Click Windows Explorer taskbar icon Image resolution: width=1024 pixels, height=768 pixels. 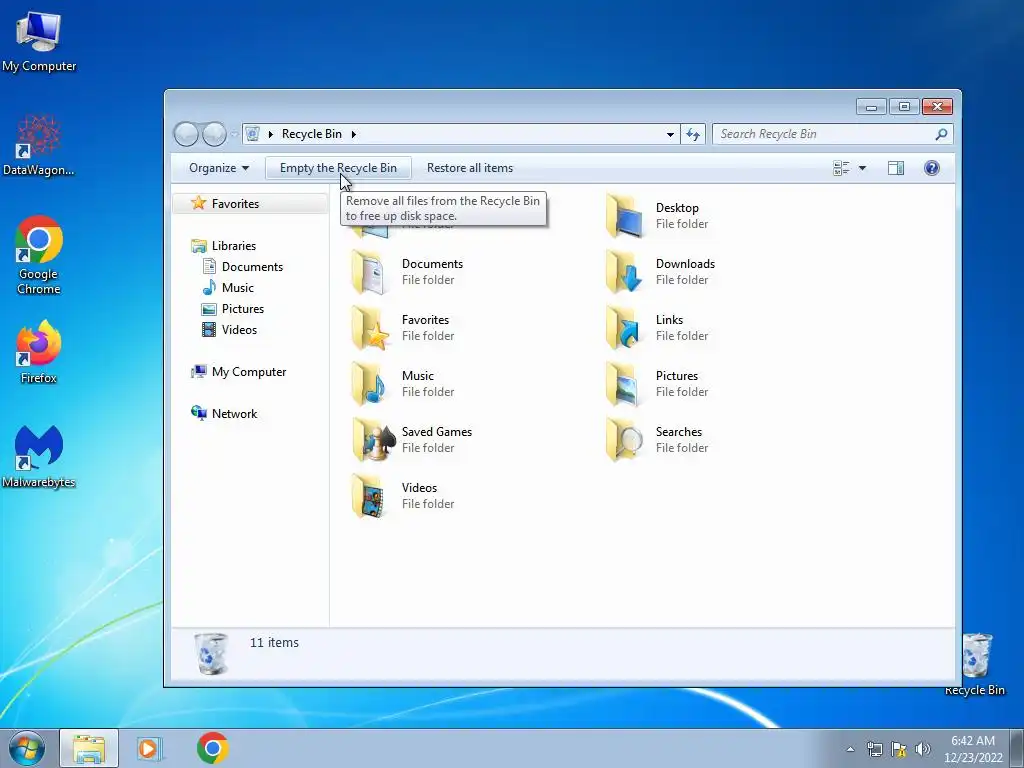click(89, 748)
